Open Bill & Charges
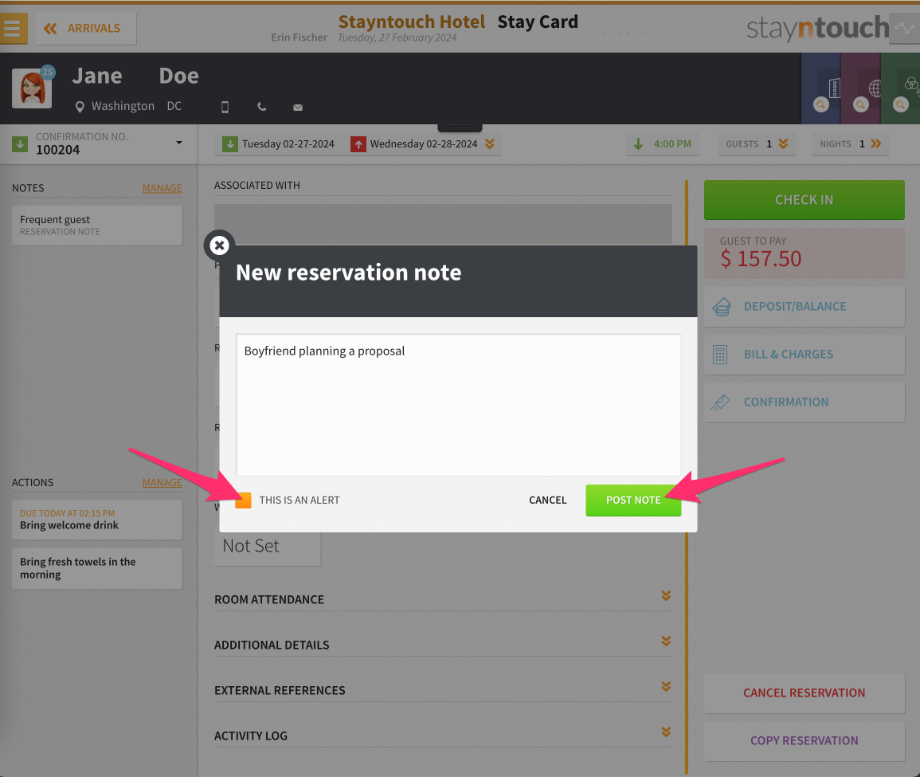The height and width of the screenshot is (777, 920). (x=804, y=354)
